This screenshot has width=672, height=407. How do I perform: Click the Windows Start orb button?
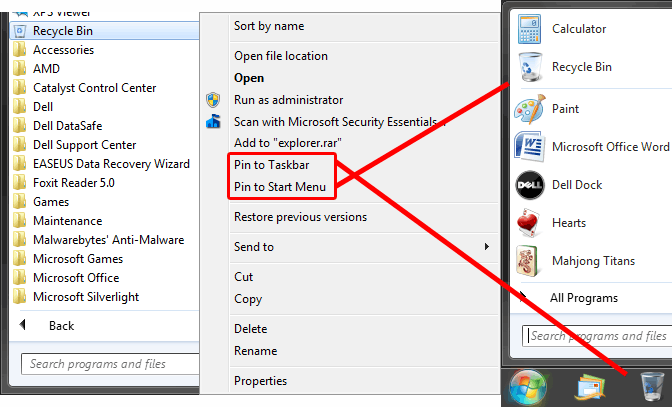click(525, 386)
